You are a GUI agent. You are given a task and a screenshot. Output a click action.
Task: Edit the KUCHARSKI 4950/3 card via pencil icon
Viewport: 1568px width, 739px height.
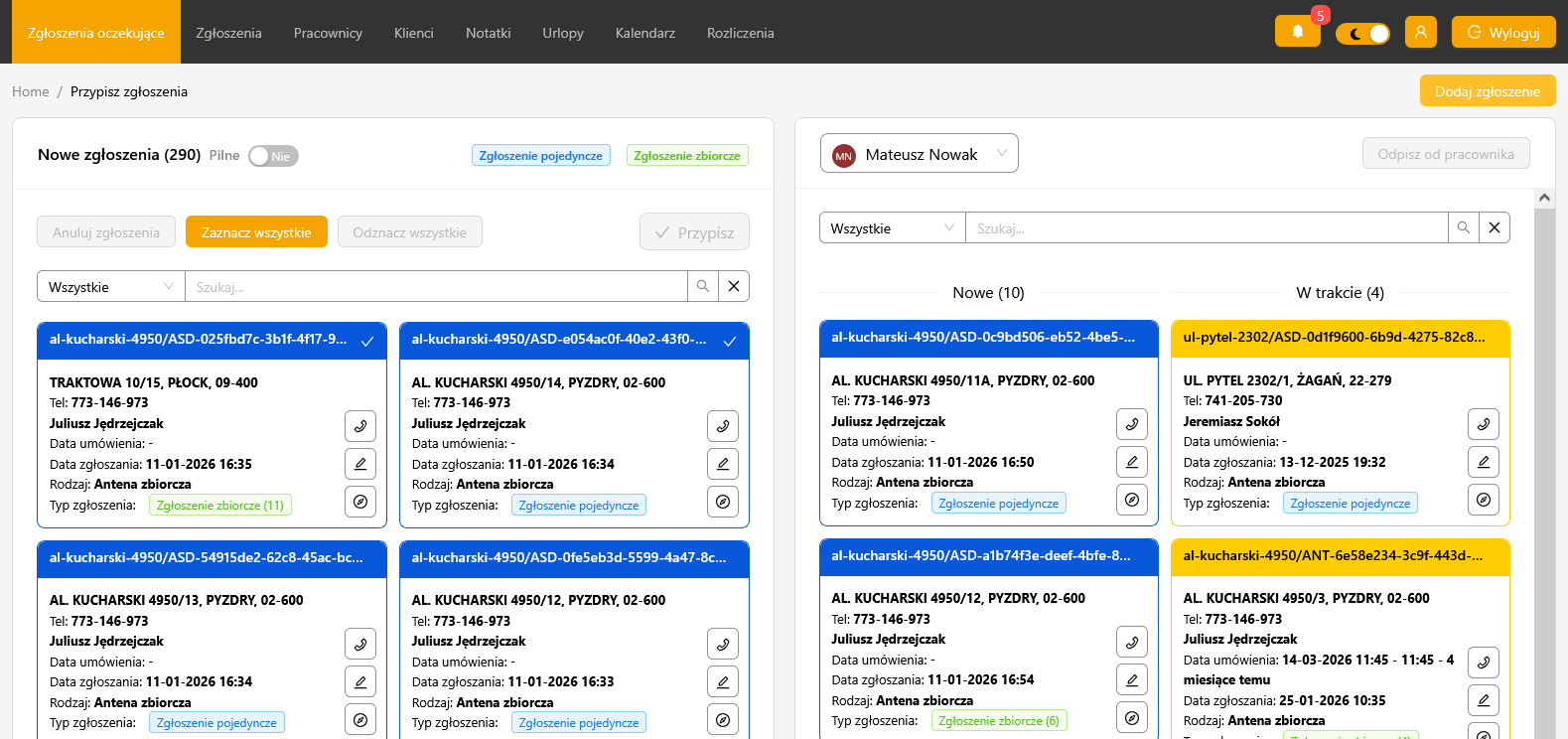1484,700
